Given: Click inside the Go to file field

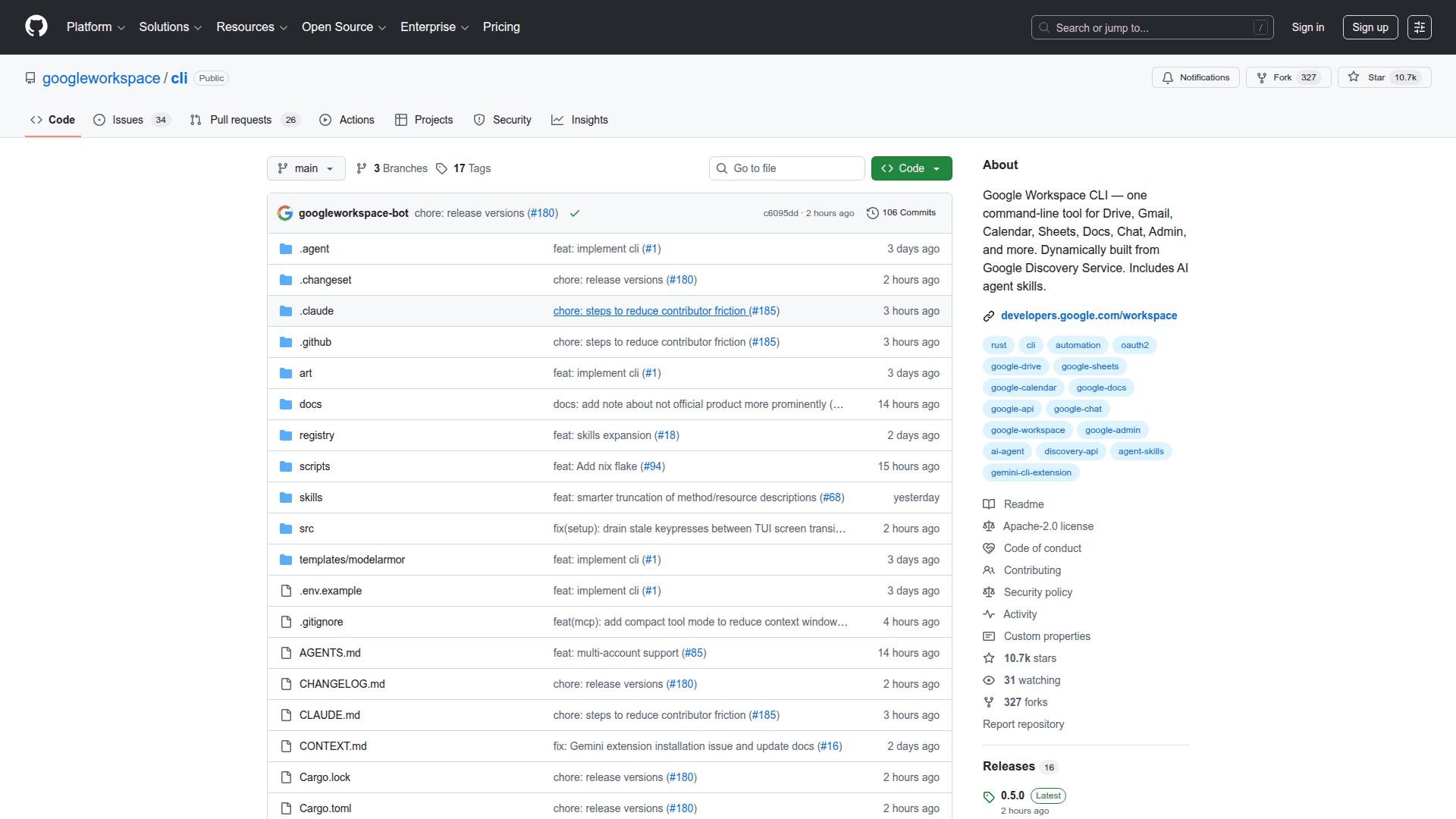Looking at the screenshot, I should [x=786, y=168].
